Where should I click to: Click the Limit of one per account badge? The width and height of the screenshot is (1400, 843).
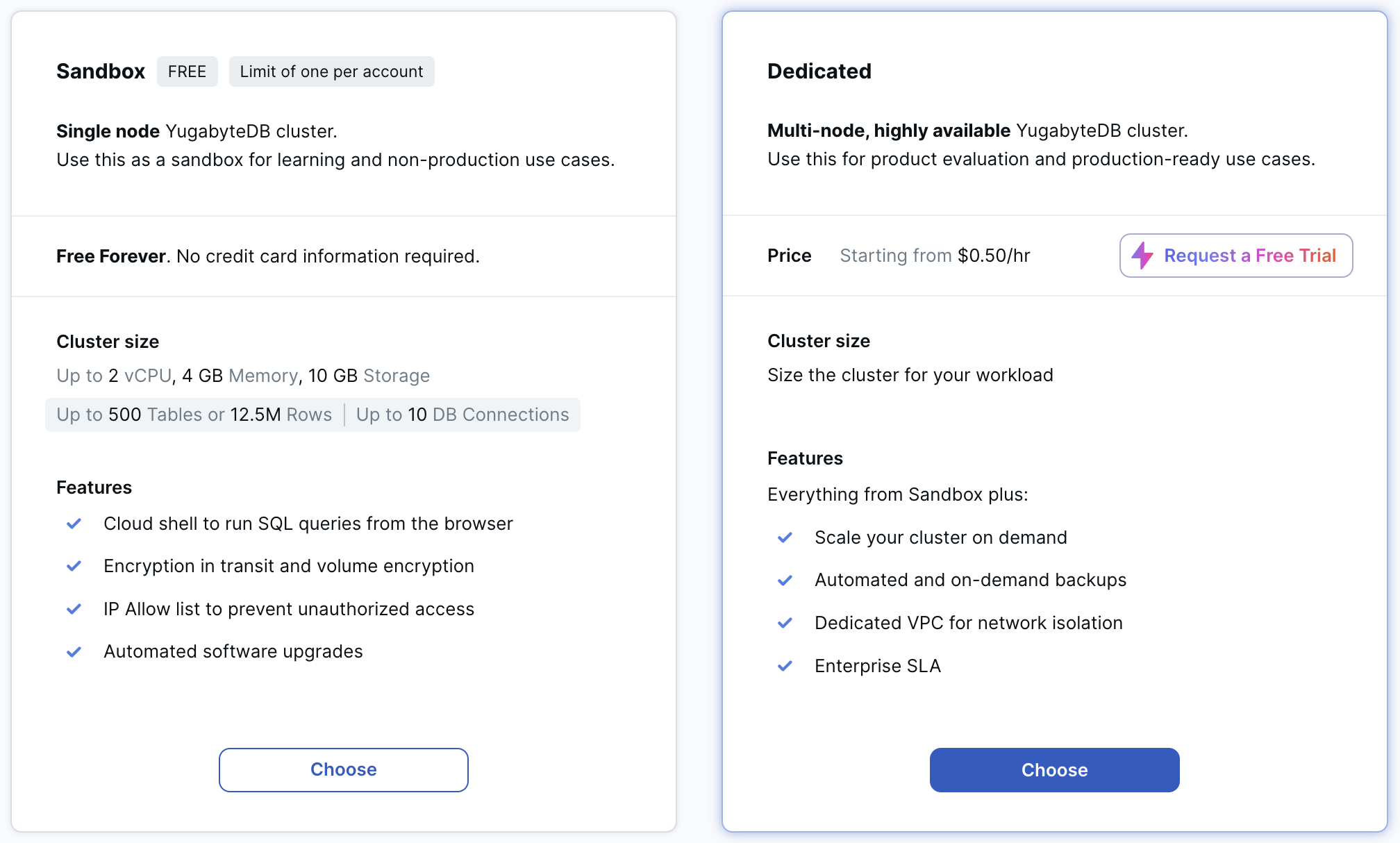click(x=331, y=72)
